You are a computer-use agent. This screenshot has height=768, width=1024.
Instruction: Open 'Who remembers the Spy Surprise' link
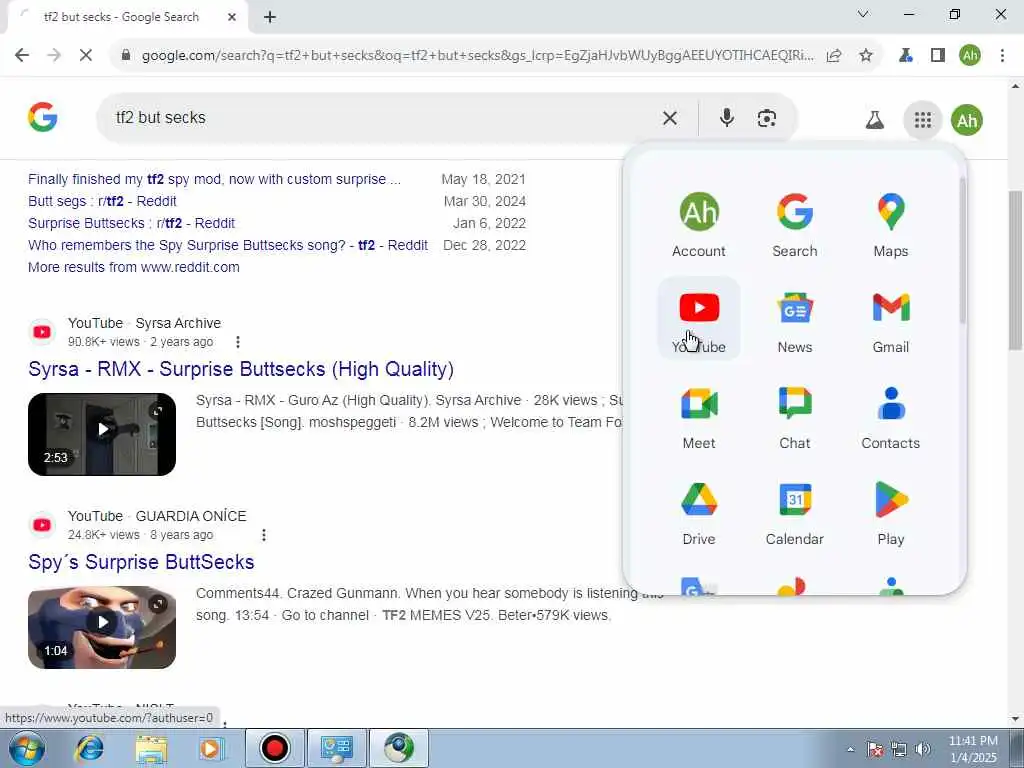click(x=228, y=245)
